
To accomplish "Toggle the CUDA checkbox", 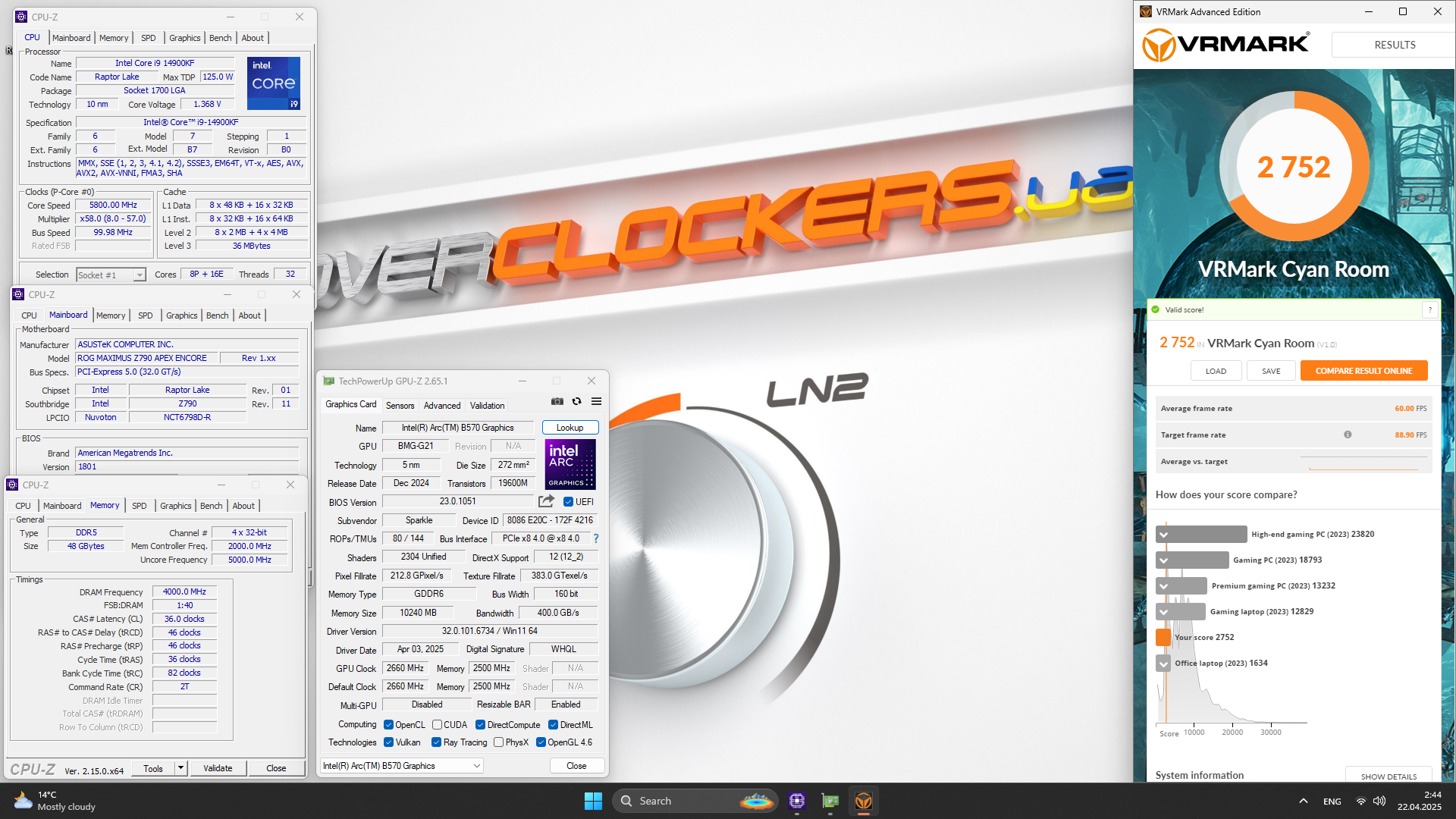I will tap(437, 725).
